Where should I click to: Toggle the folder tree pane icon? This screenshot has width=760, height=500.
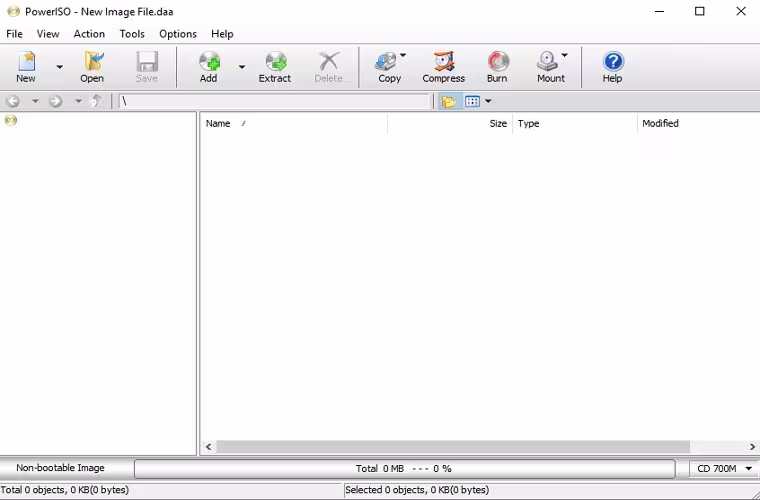tap(449, 101)
